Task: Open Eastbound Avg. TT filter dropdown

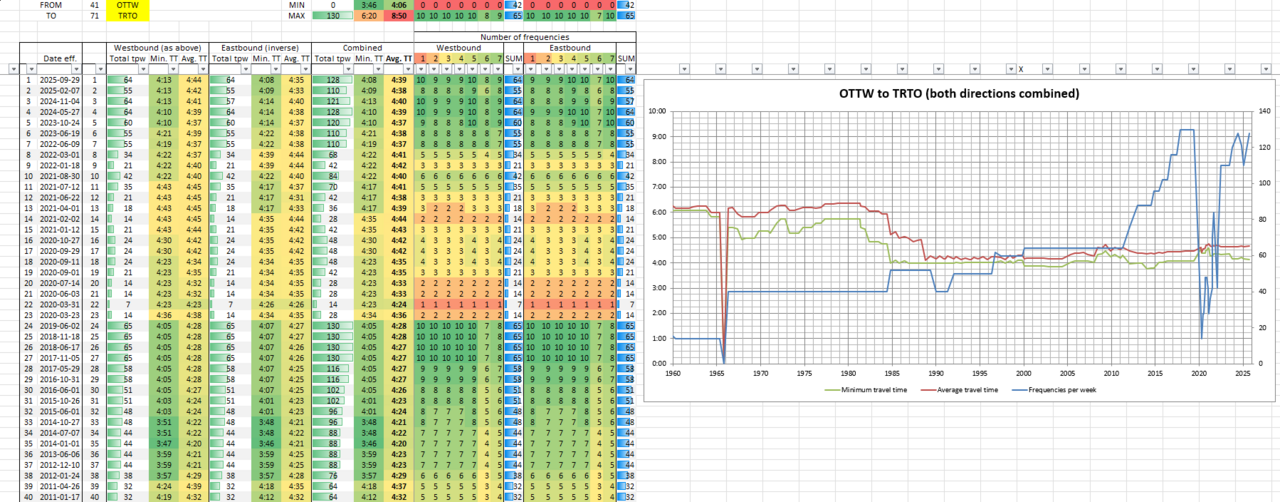Action: pyautogui.click(x=306, y=69)
